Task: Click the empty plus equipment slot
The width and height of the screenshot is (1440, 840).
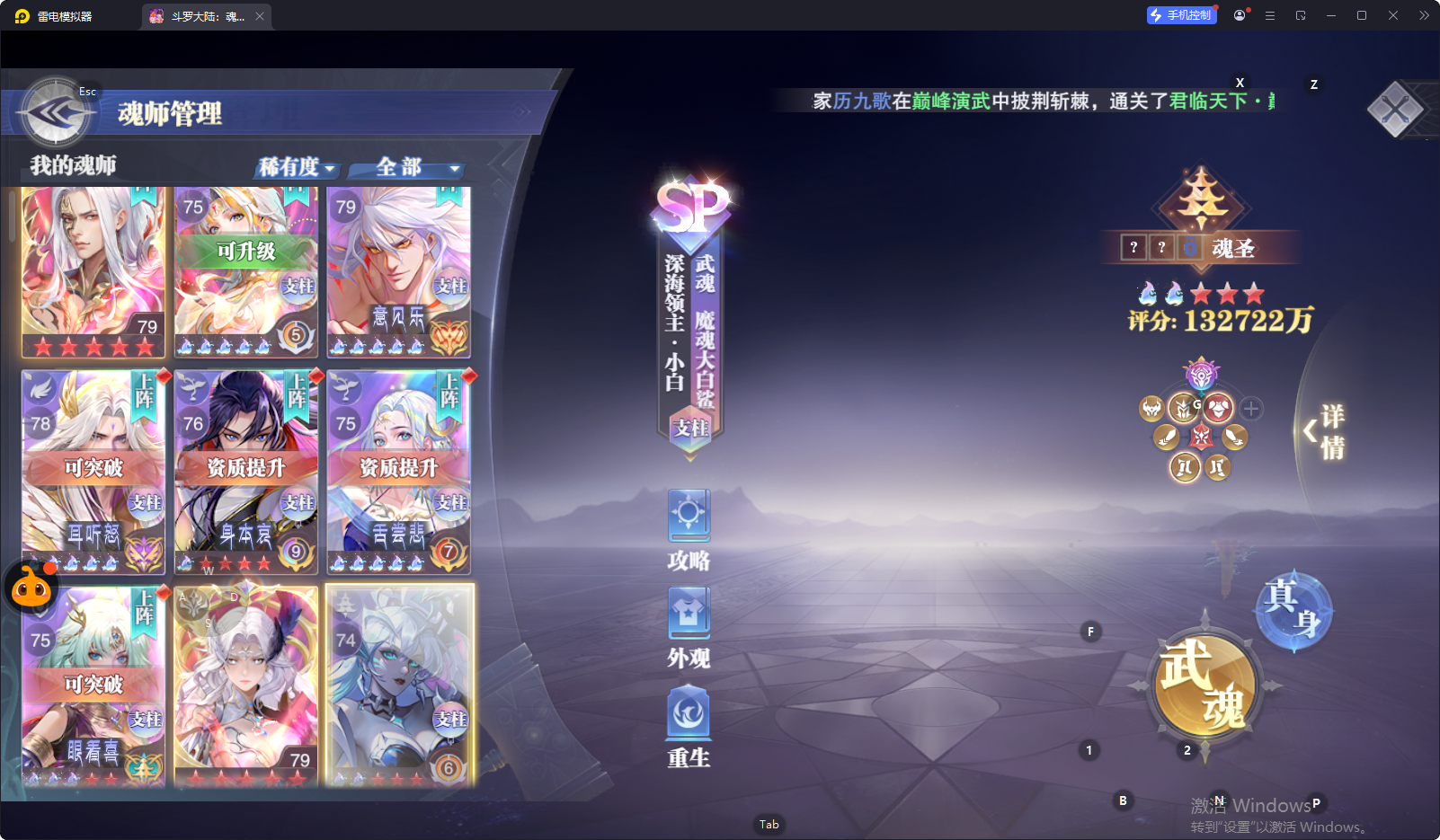Action: point(1251,409)
